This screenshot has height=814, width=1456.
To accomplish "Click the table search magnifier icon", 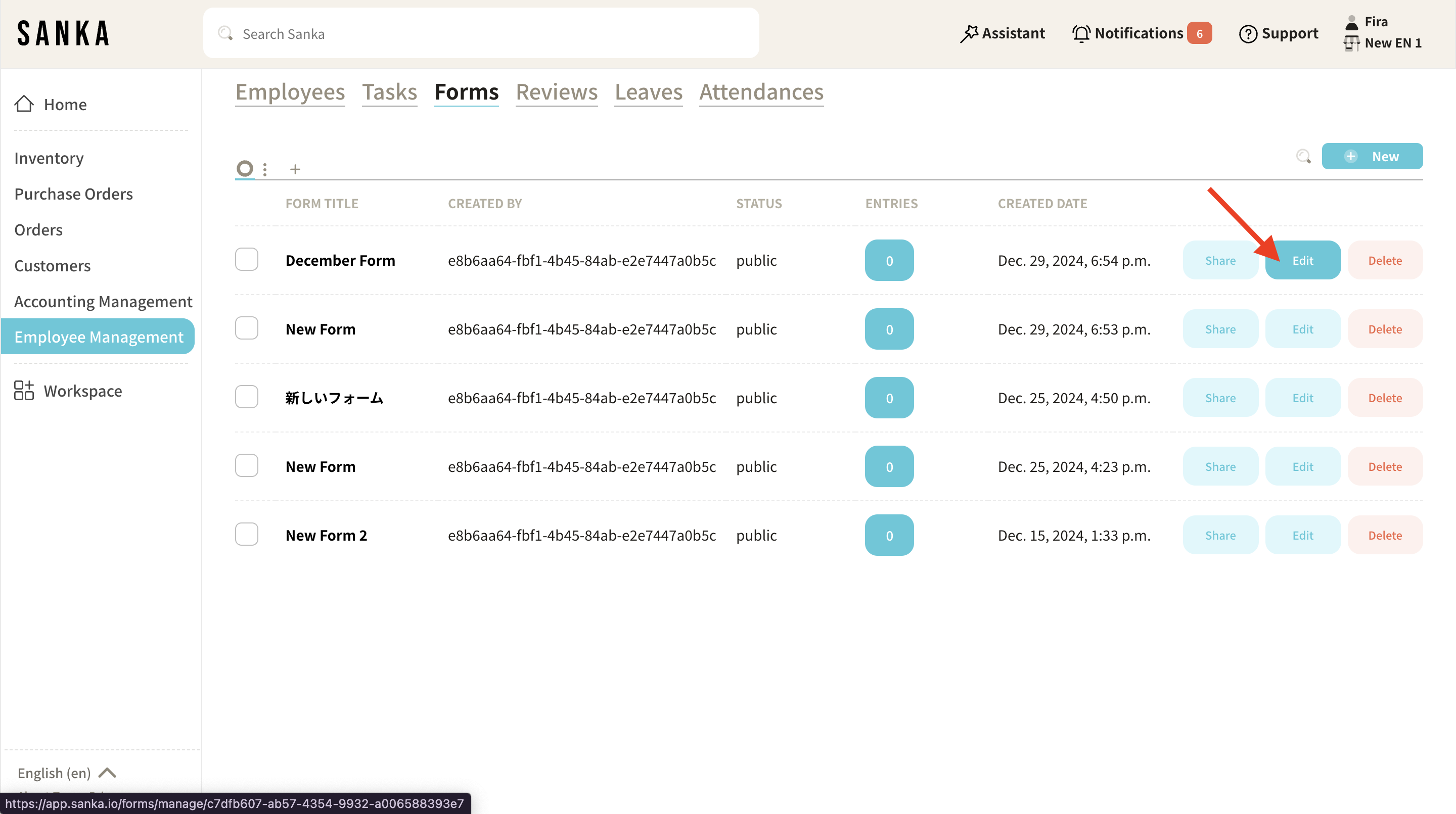I will tap(1303, 157).
